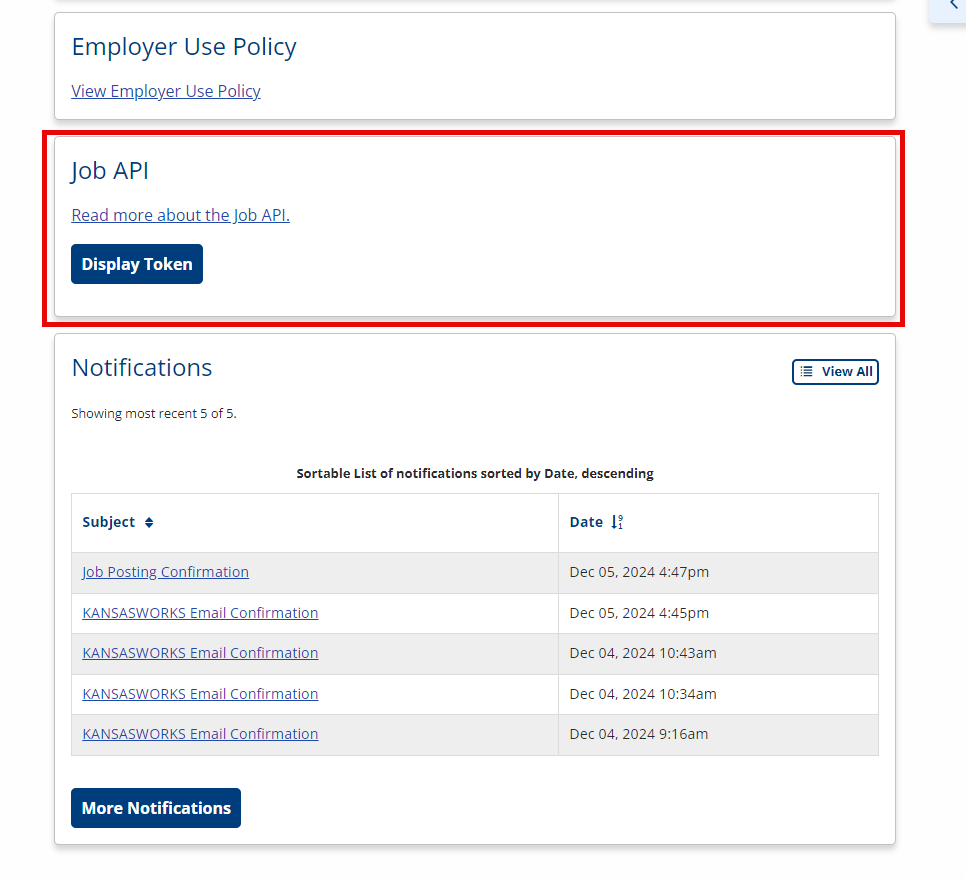Open the View Employer Use Policy link

(166, 91)
